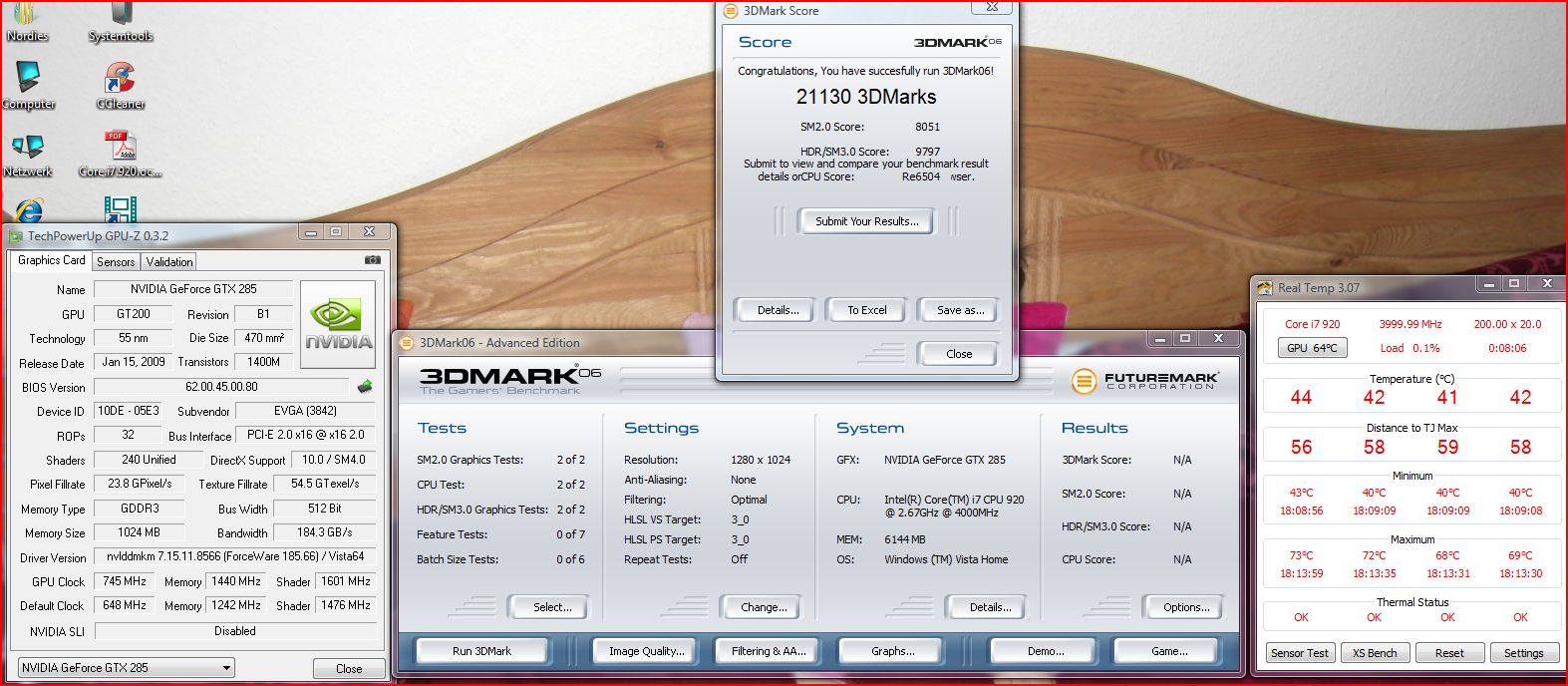Launch CCleaner from the desktop
The height and width of the screenshot is (686, 1568).
tap(121, 85)
